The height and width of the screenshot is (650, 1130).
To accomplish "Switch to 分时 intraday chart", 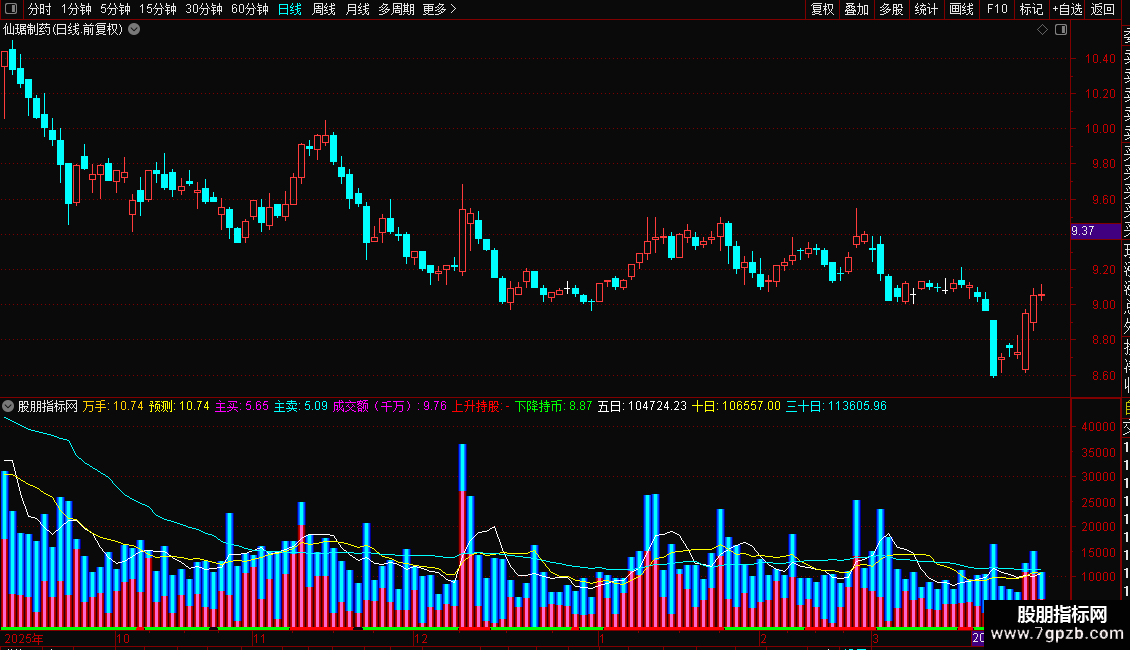I will [x=40, y=9].
